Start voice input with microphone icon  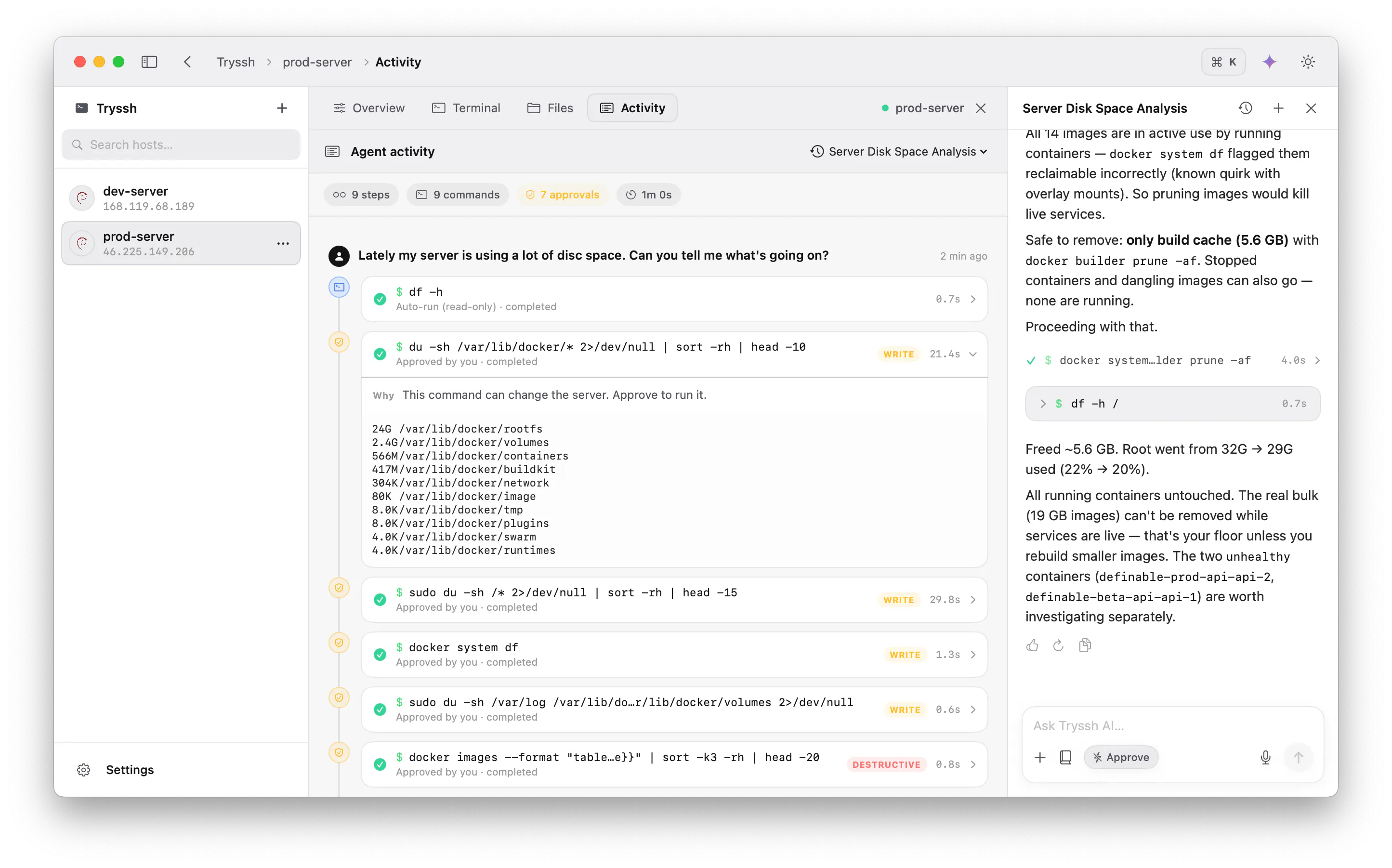tap(1265, 757)
